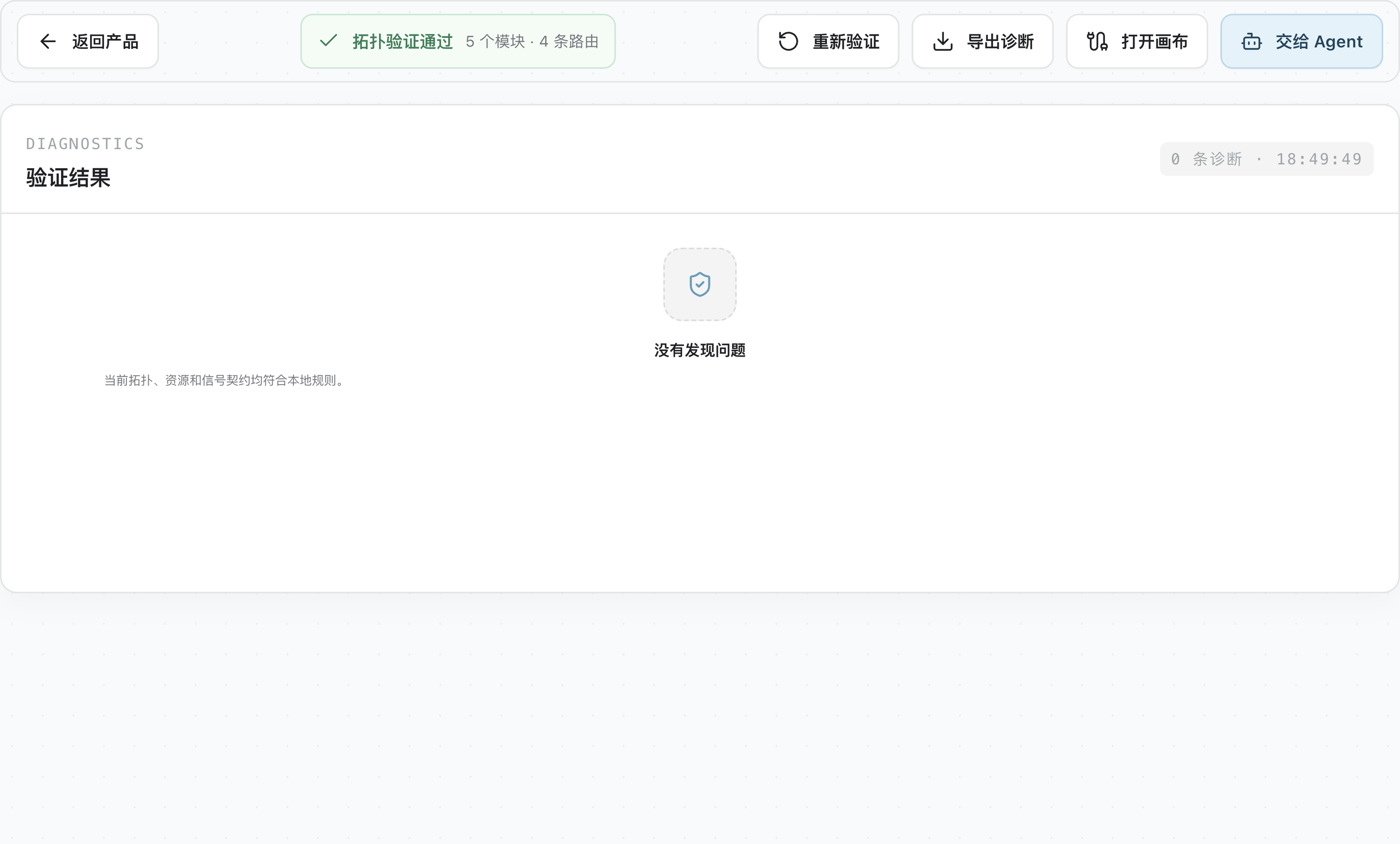Click the DIAGNOSTICS section label
Screen dimensions: 1400x844
pos(85,144)
